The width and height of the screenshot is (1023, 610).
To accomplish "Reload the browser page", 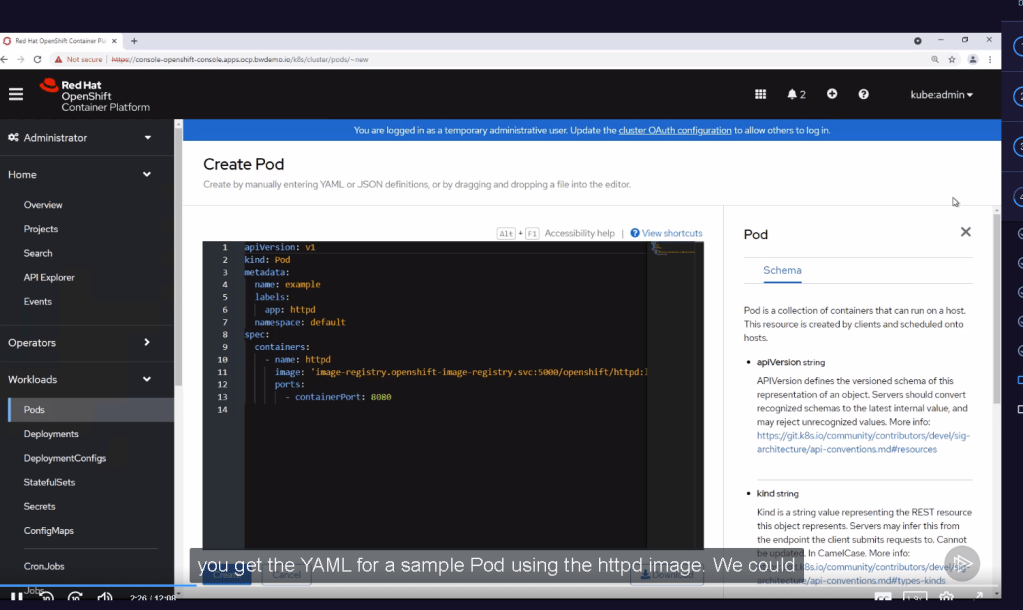I will pyautogui.click(x=37, y=59).
